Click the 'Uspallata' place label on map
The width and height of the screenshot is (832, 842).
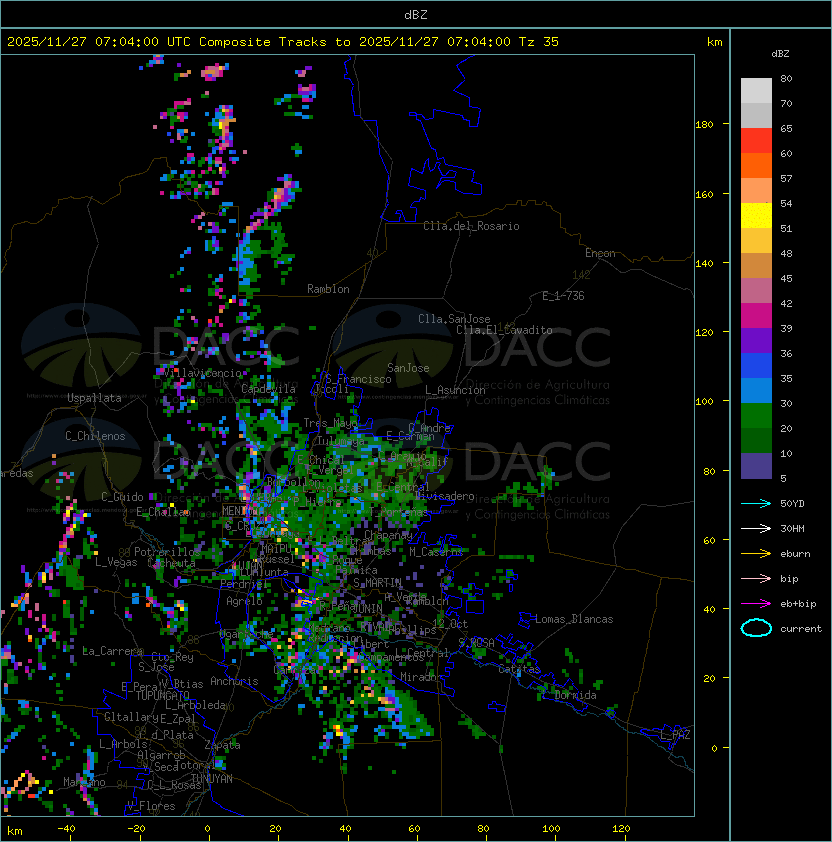click(x=94, y=398)
